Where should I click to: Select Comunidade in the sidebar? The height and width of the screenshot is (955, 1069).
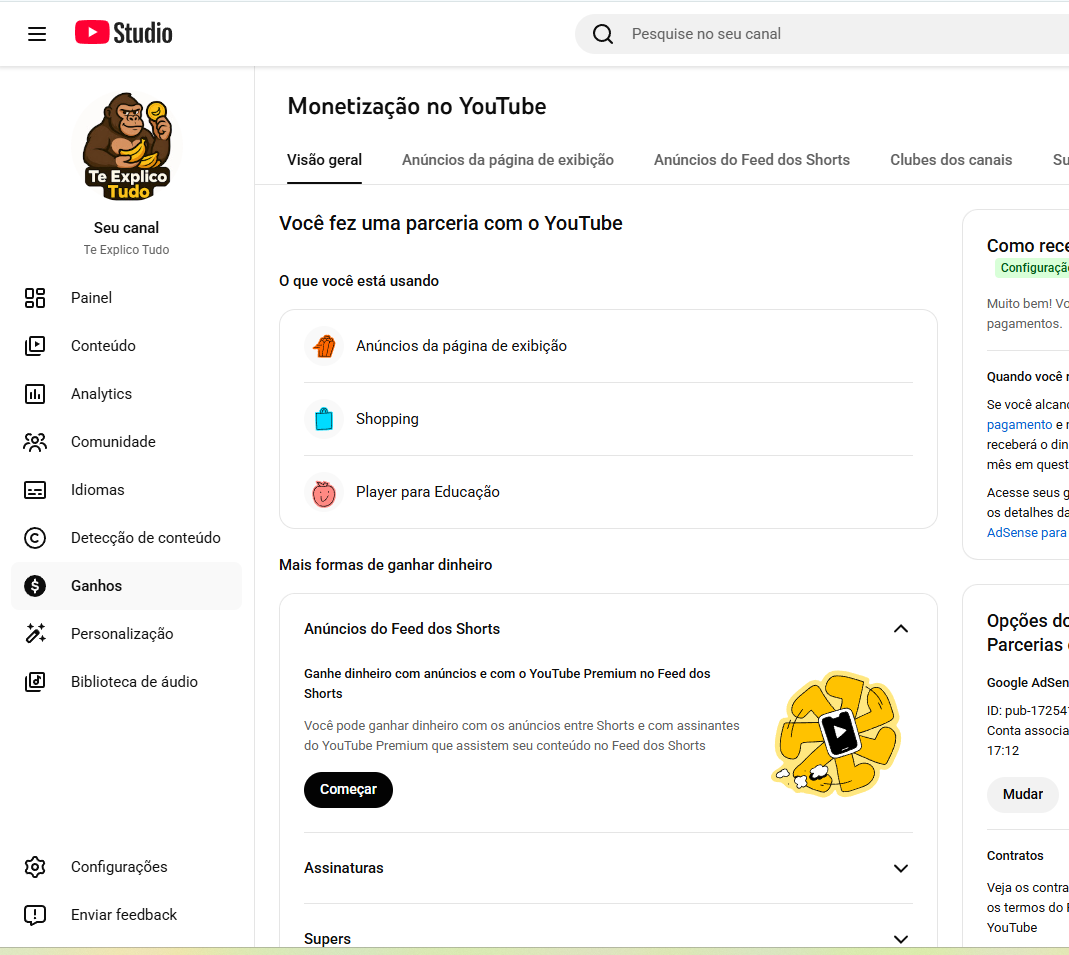(126, 442)
